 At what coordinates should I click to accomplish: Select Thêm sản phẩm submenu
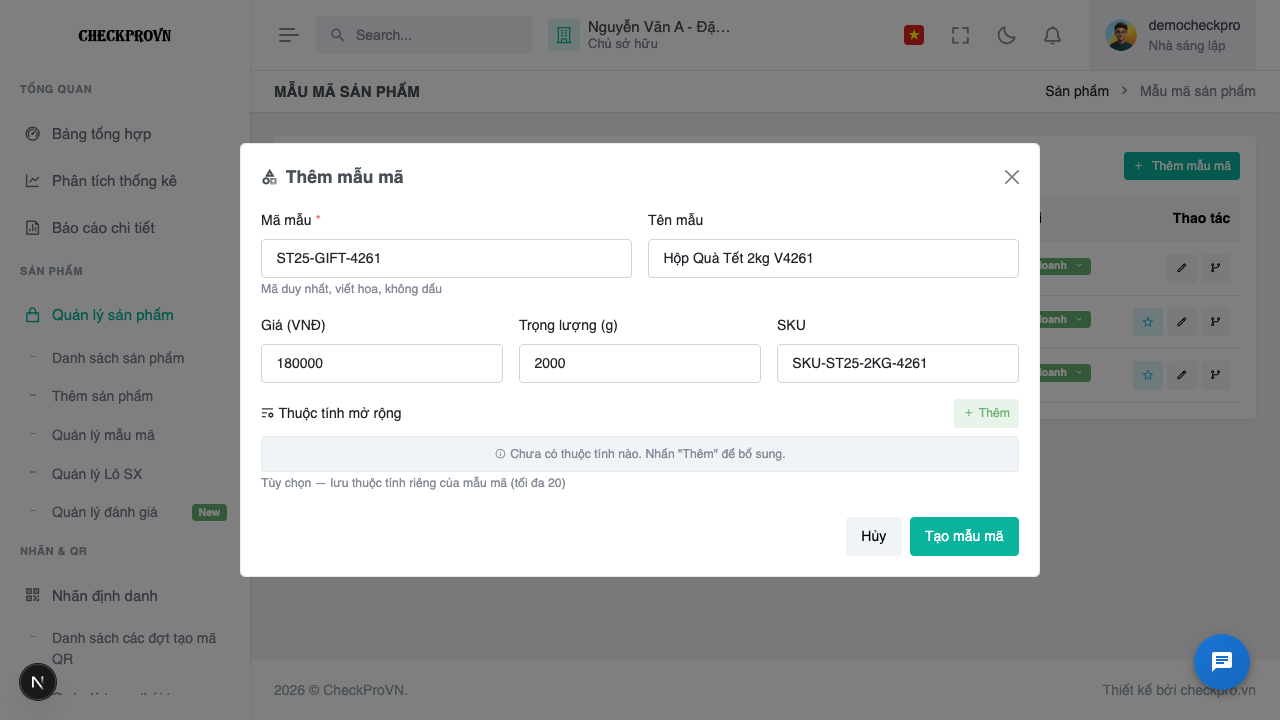click(102, 396)
